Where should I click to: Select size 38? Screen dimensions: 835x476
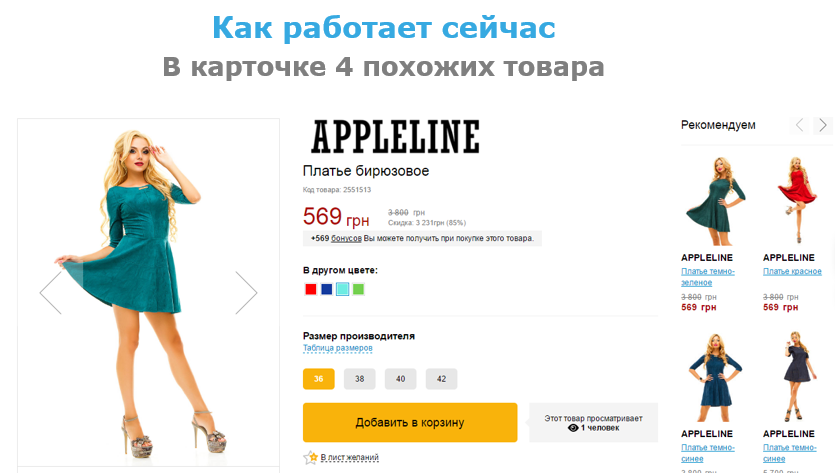[x=359, y=379]
